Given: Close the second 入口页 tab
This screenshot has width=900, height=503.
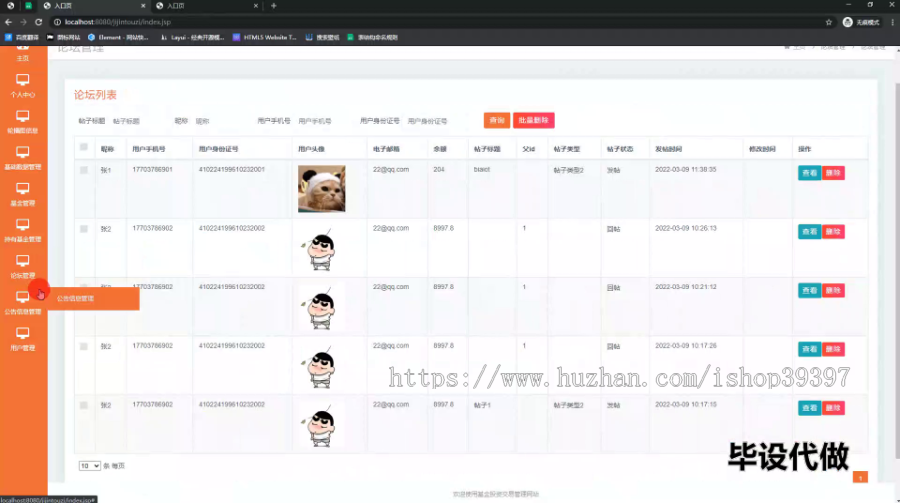Looking at the screenshot, I should tap(255, 6).
